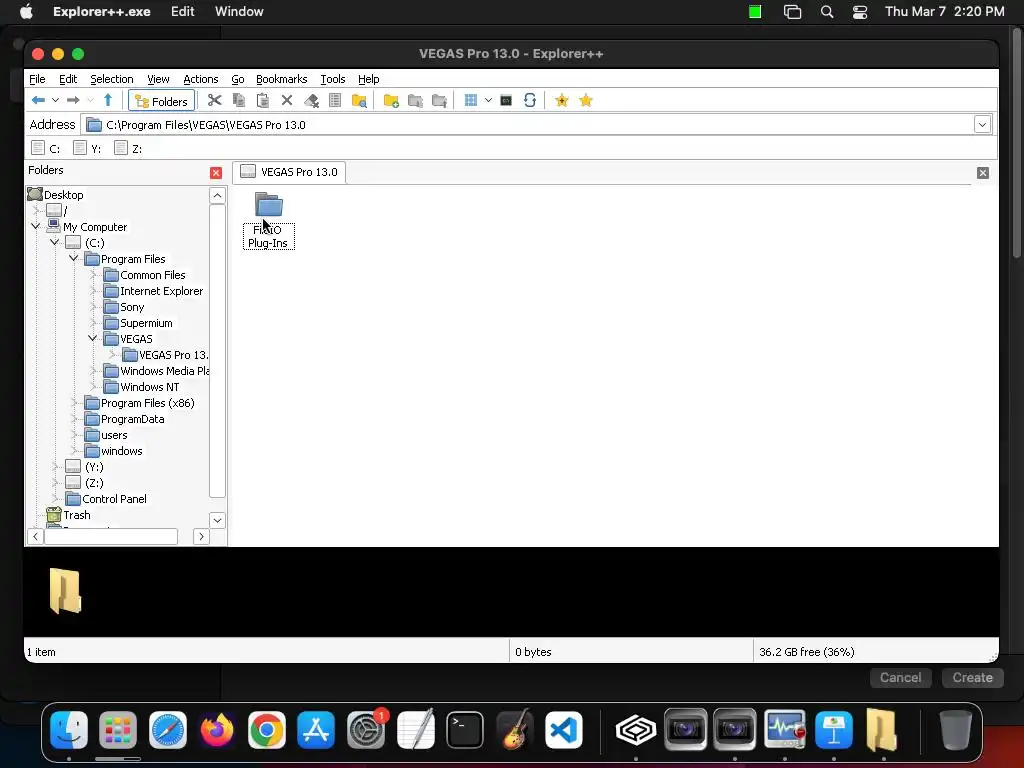Screen dimensions: 1024x768
Task: Go up one folder level
Action: (x=108, y=101)
